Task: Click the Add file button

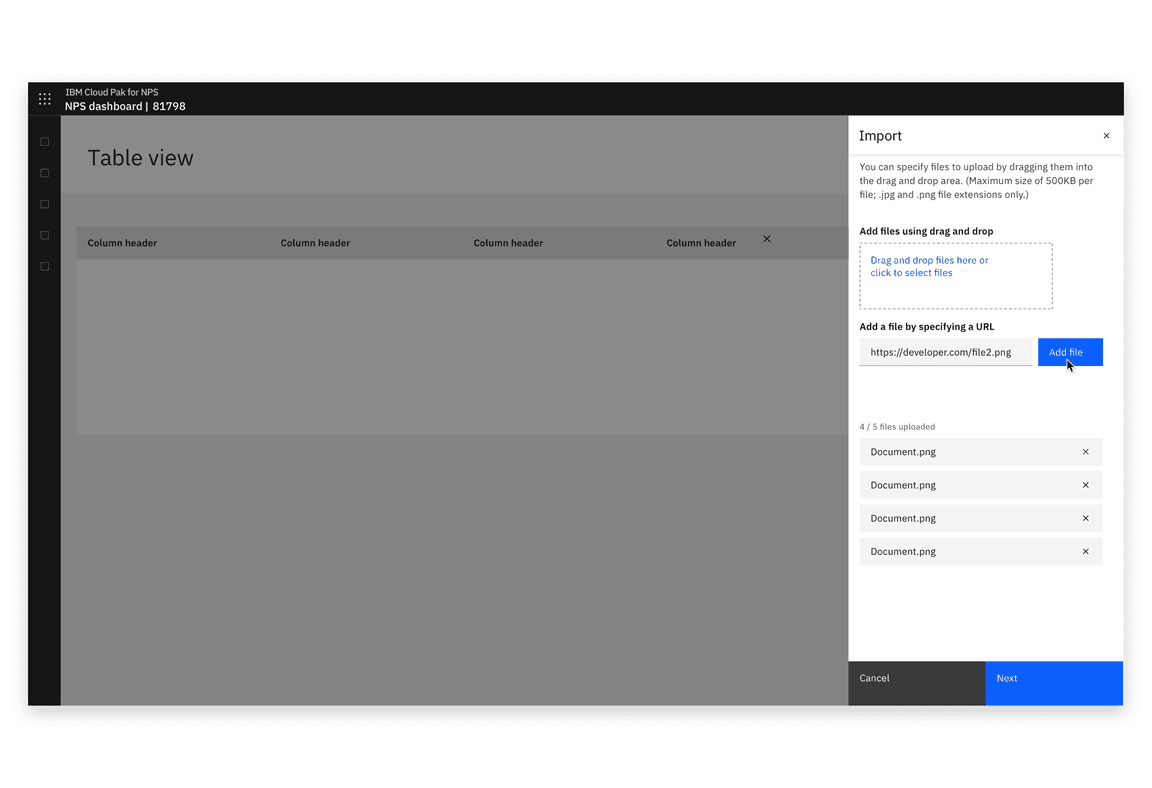Action: [1070, 352]
